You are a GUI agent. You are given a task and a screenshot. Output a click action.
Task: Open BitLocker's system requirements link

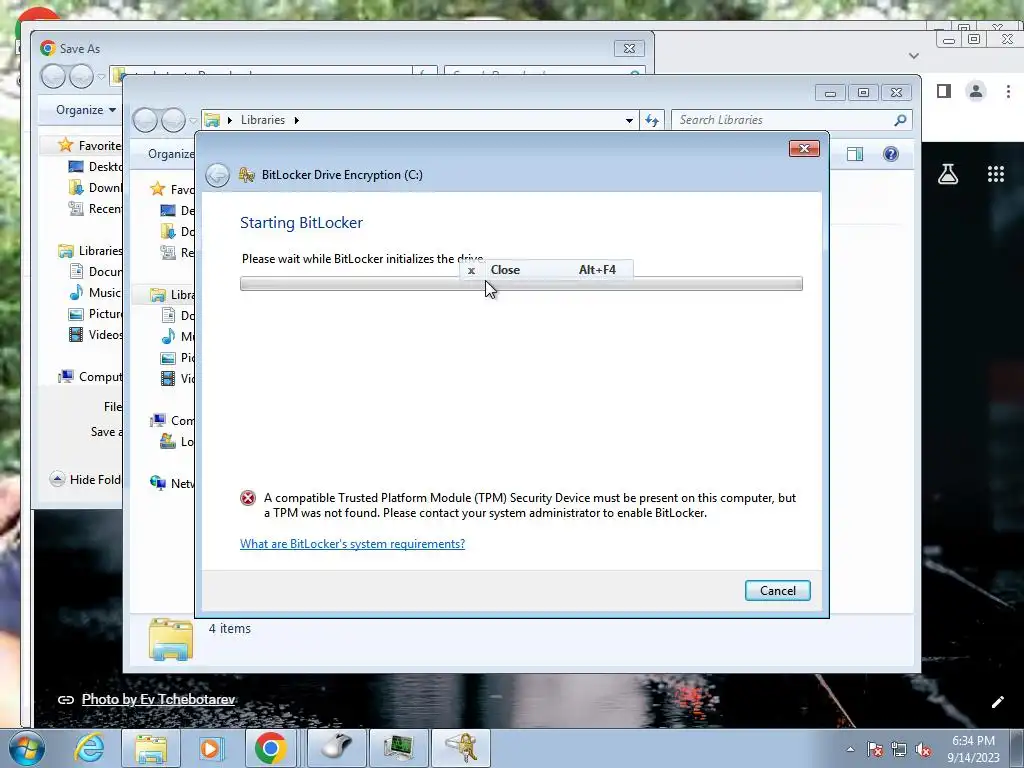coord(352,543)
